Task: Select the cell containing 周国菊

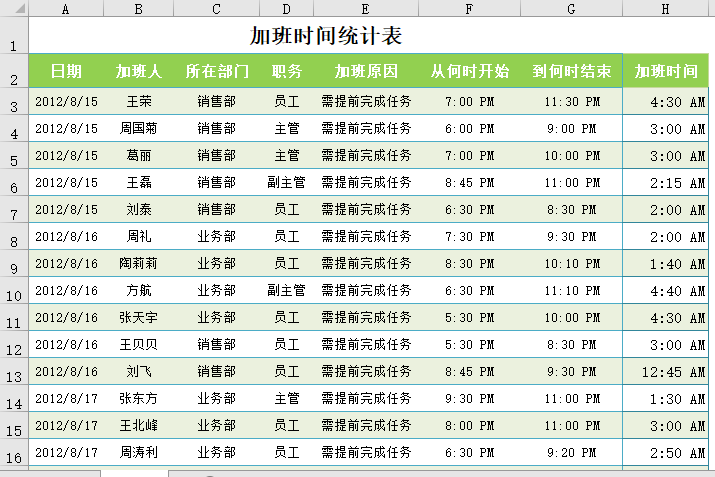Action: tap(139, 129)
